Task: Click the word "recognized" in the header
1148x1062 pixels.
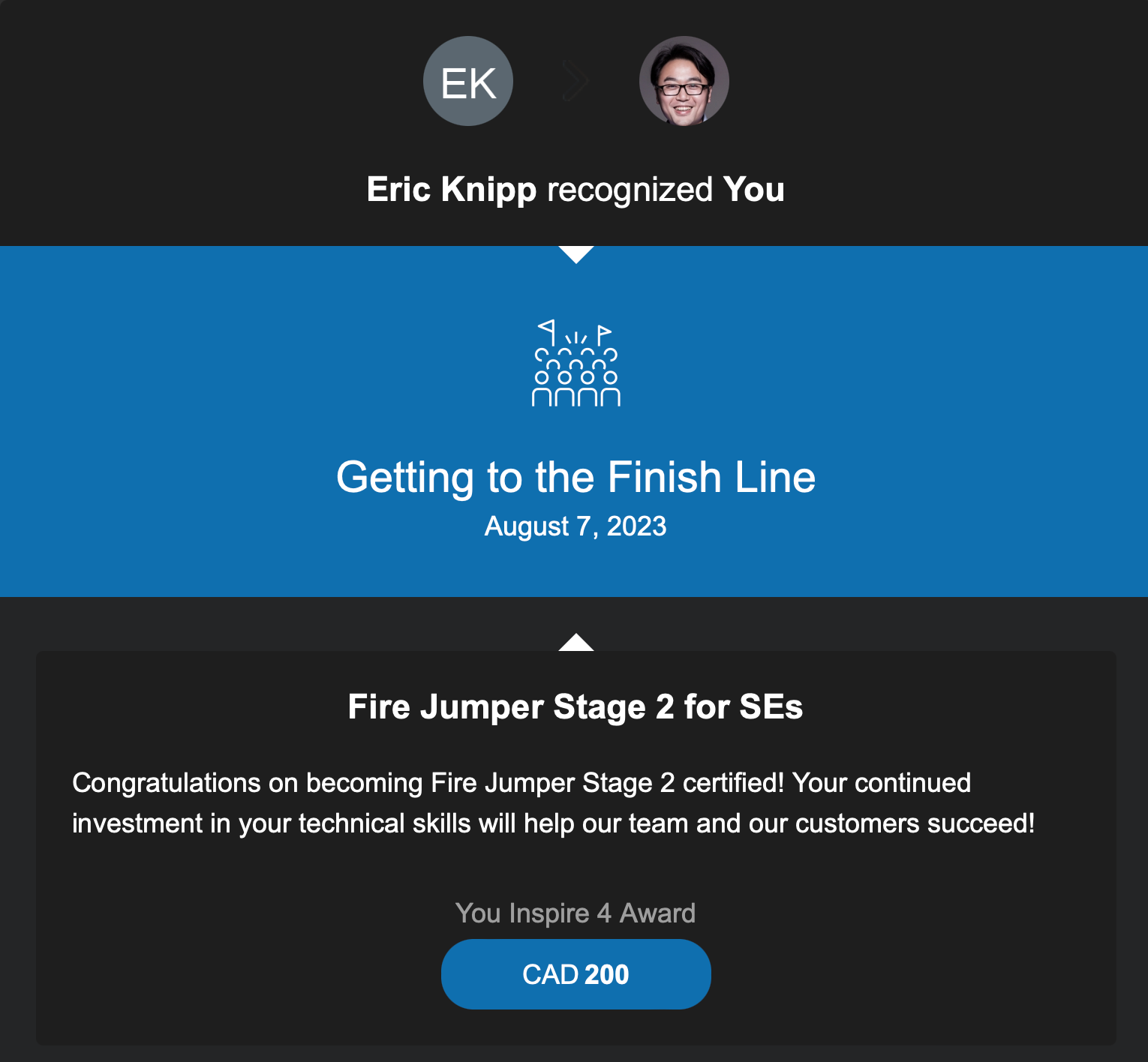Action: 630,190
